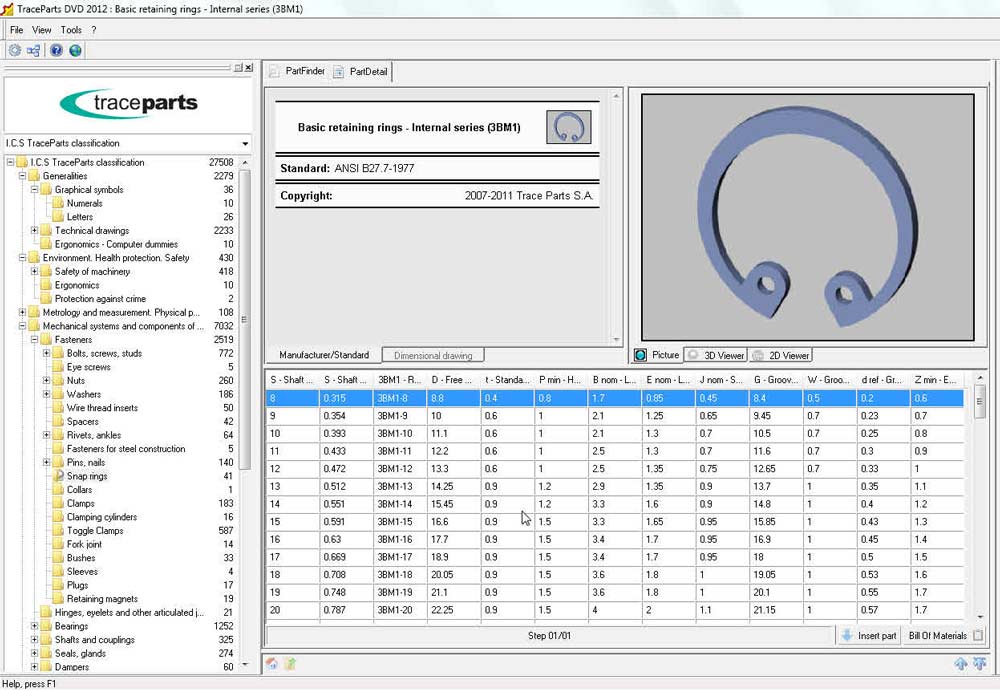1000x690 pixels.
Task: Expand the Bolts, screws, studs node
Action: pyautogui.click(x=47, y=353)
